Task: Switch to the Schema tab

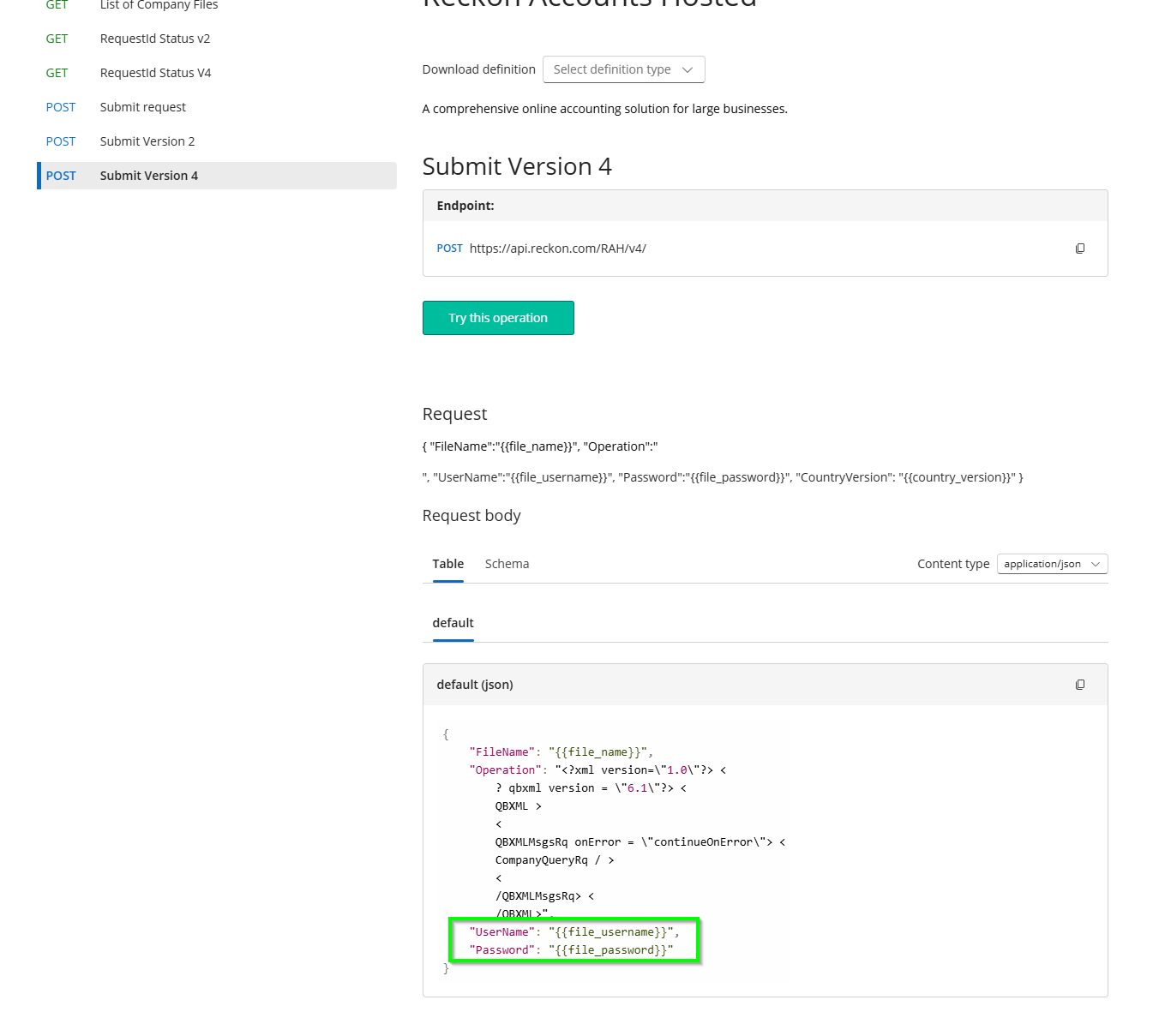Action: pyautogui.click(x=507, y=564)
